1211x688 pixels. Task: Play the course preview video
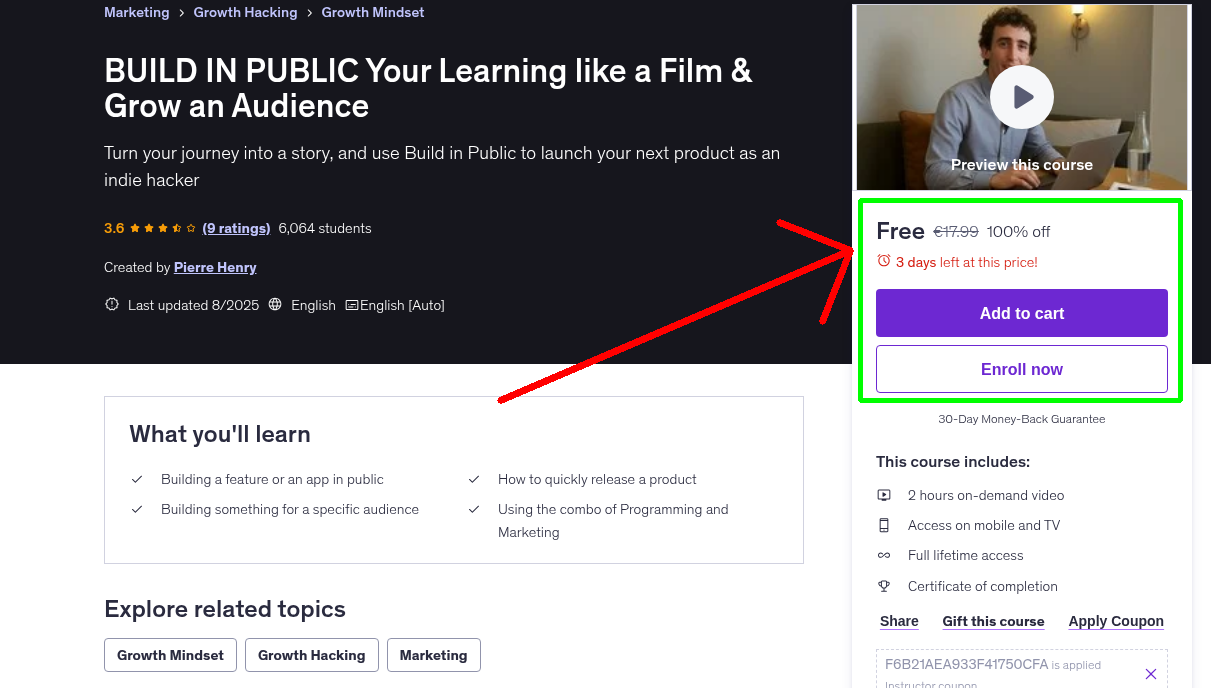(1021, 96)
